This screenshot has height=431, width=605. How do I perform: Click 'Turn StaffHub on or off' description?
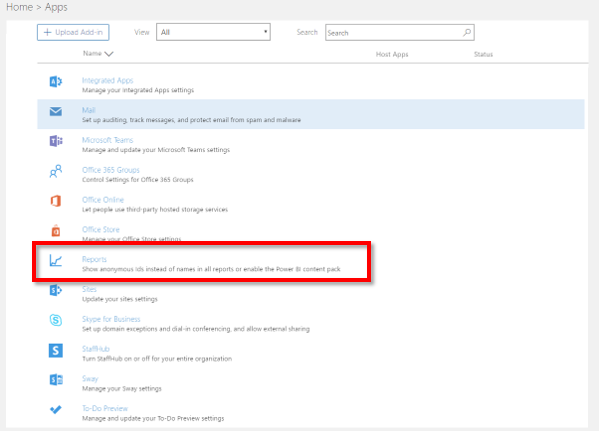[x=157, y=359]
